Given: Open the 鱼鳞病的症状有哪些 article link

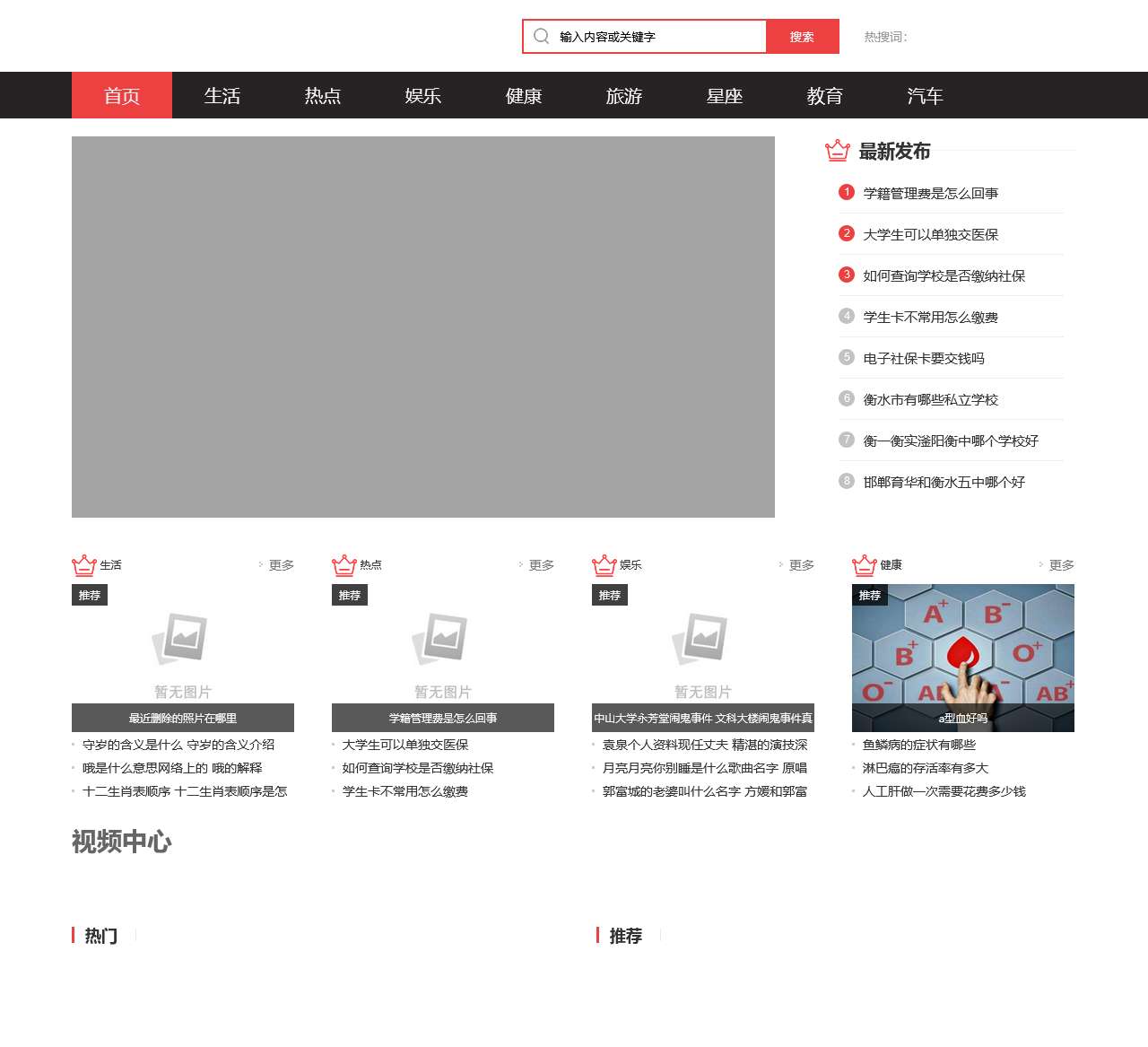Looking at the screenshot, I should tap(918, 745).
